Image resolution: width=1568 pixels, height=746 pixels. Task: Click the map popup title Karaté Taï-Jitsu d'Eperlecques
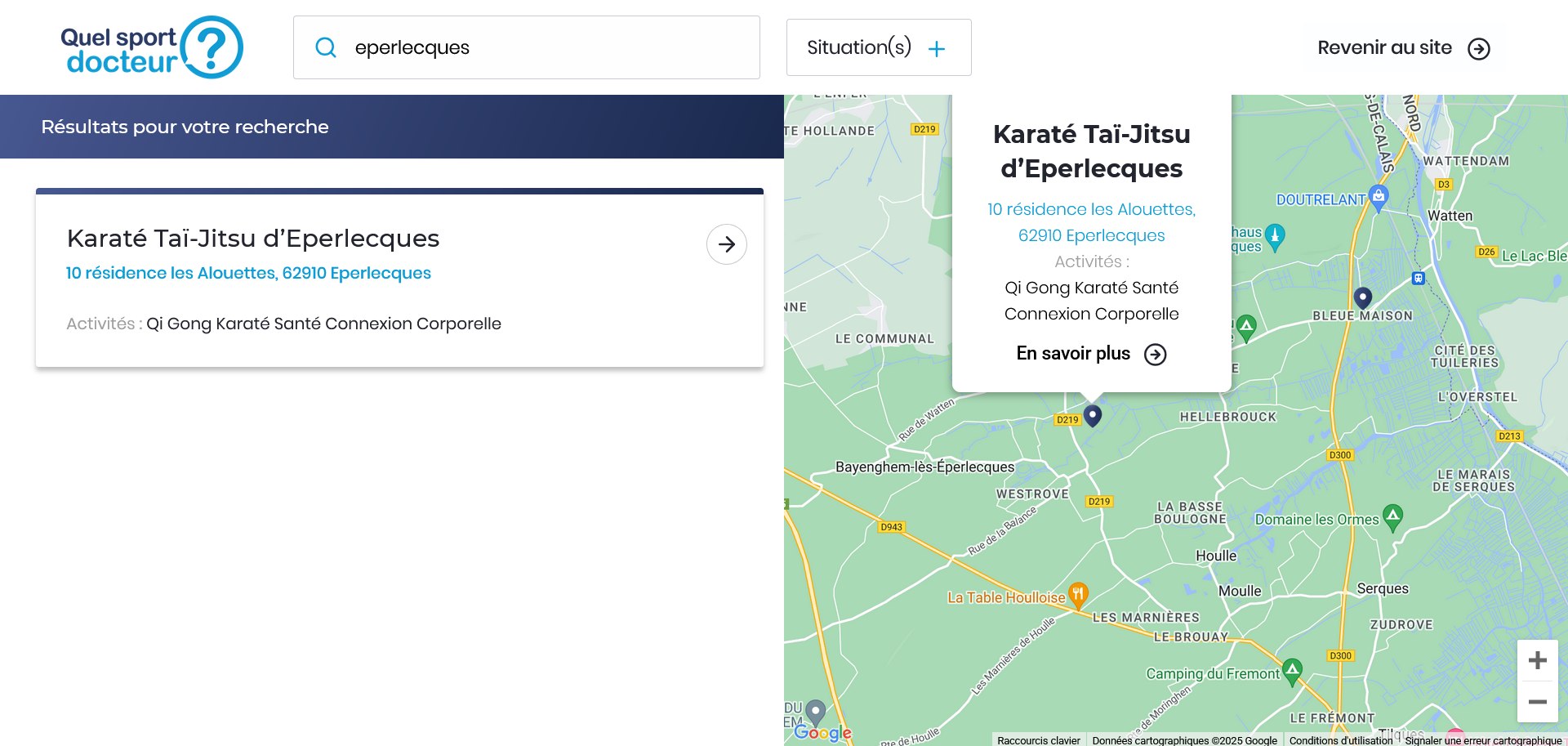coord(1092,151)
